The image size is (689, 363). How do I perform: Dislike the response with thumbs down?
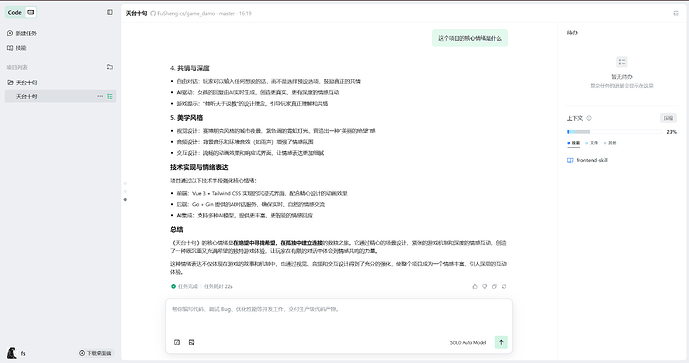click(484, 287)
